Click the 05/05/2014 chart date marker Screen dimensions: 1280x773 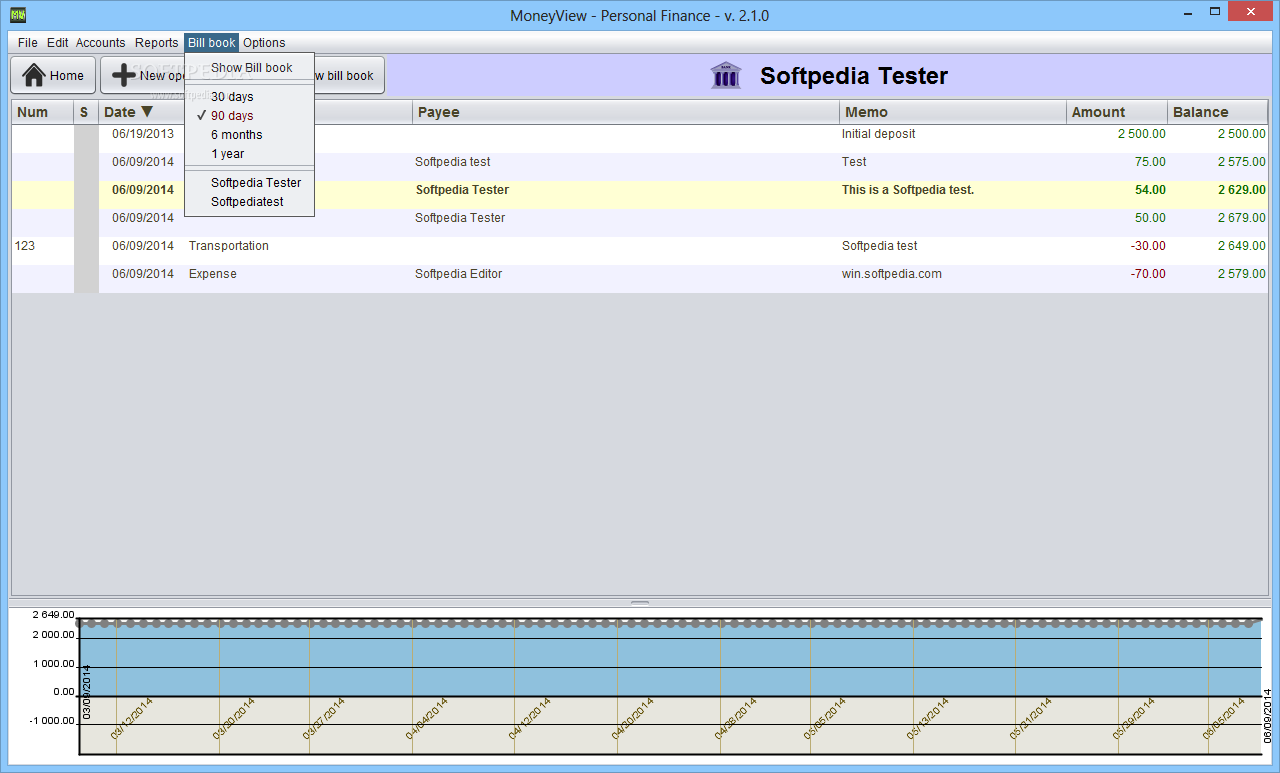(825, 718)
